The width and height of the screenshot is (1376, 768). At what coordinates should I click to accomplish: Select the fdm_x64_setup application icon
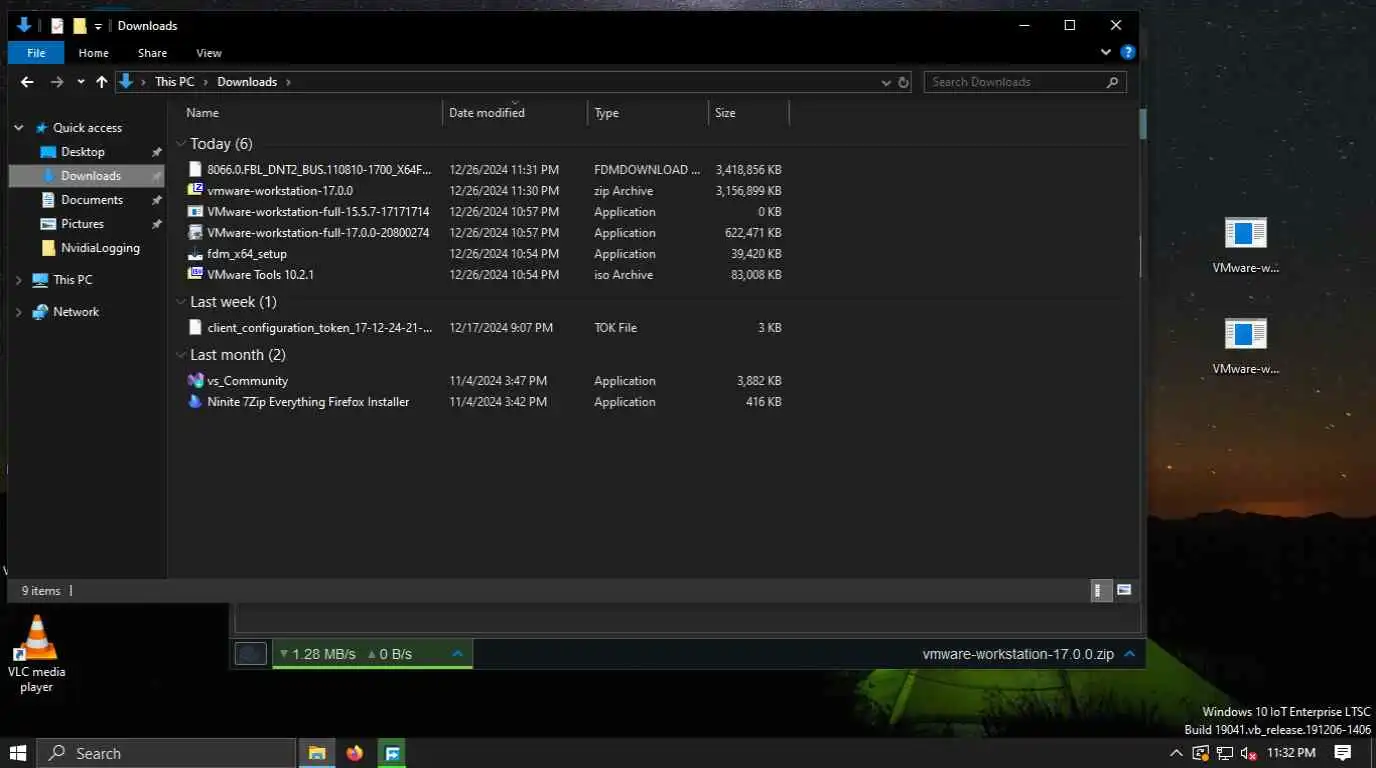point(196,254)
